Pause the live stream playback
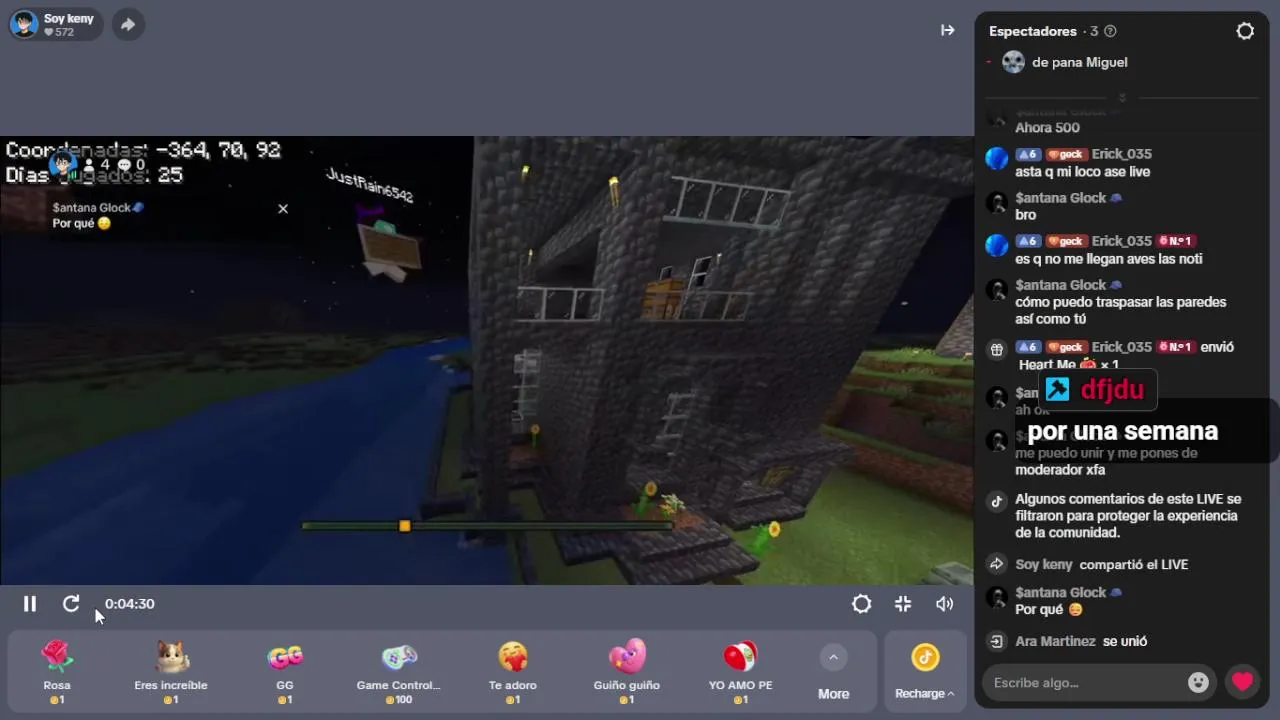 (x=30, y=604)
